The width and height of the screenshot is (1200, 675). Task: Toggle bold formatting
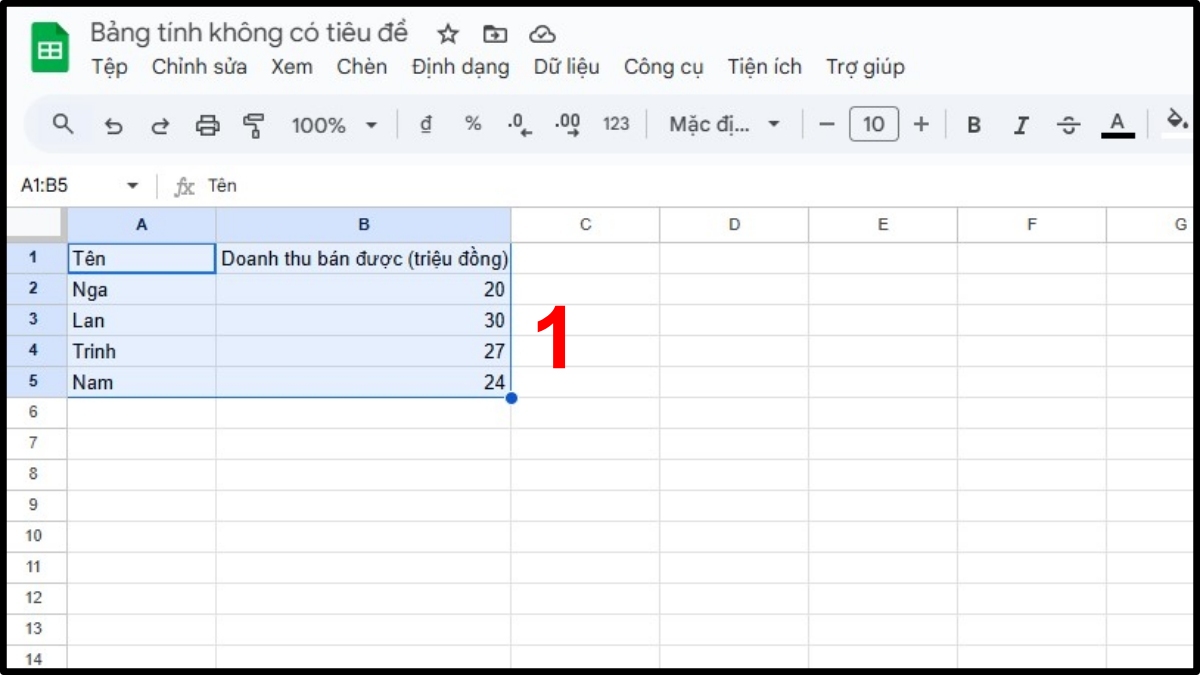pos(973,125)
